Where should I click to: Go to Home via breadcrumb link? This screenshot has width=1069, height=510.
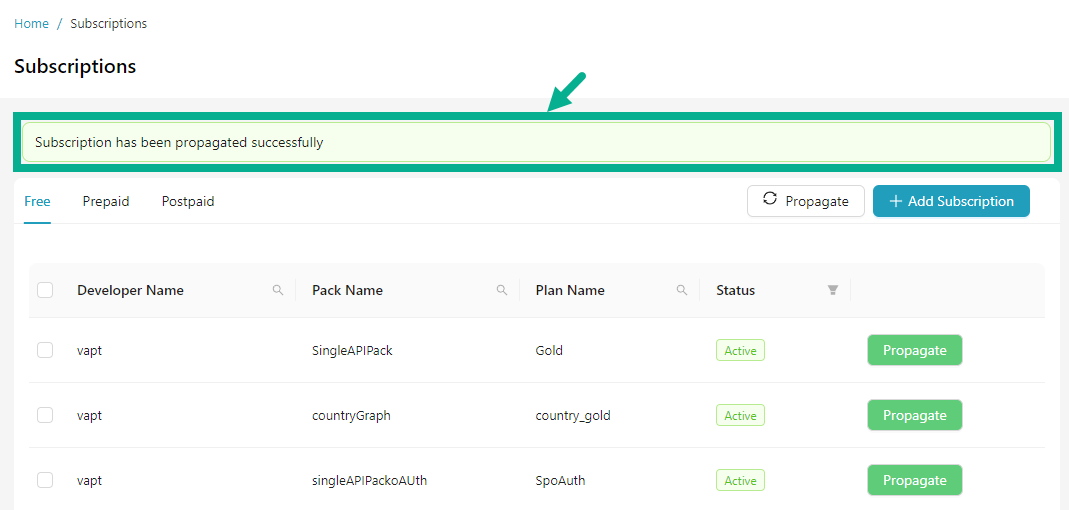31,23
